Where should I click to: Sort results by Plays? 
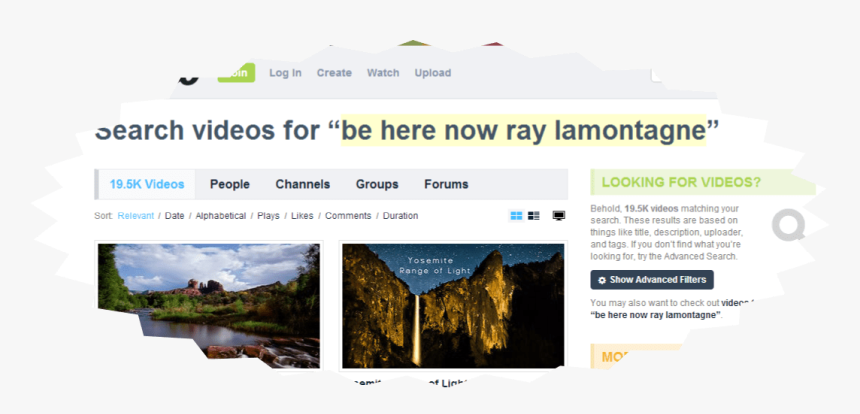[268, 216]
